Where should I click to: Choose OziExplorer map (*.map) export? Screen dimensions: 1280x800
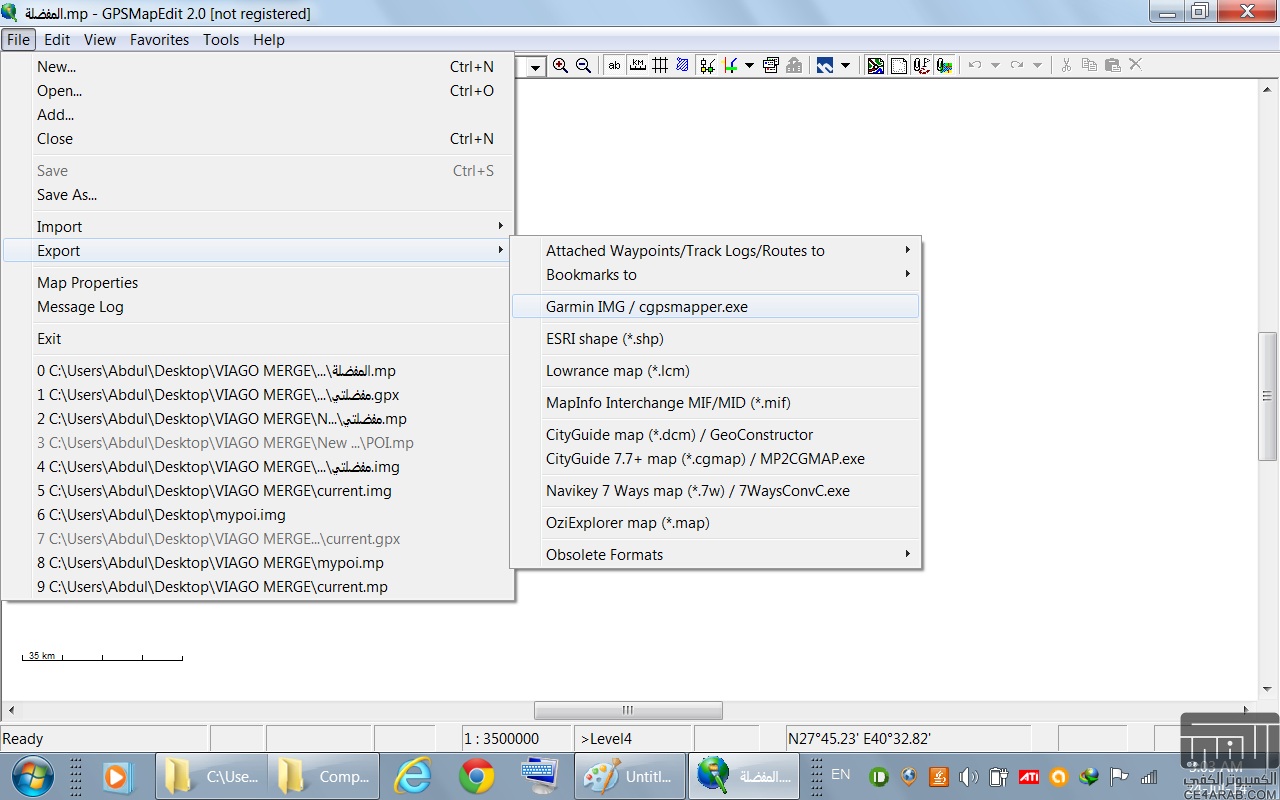coord(716,523)
